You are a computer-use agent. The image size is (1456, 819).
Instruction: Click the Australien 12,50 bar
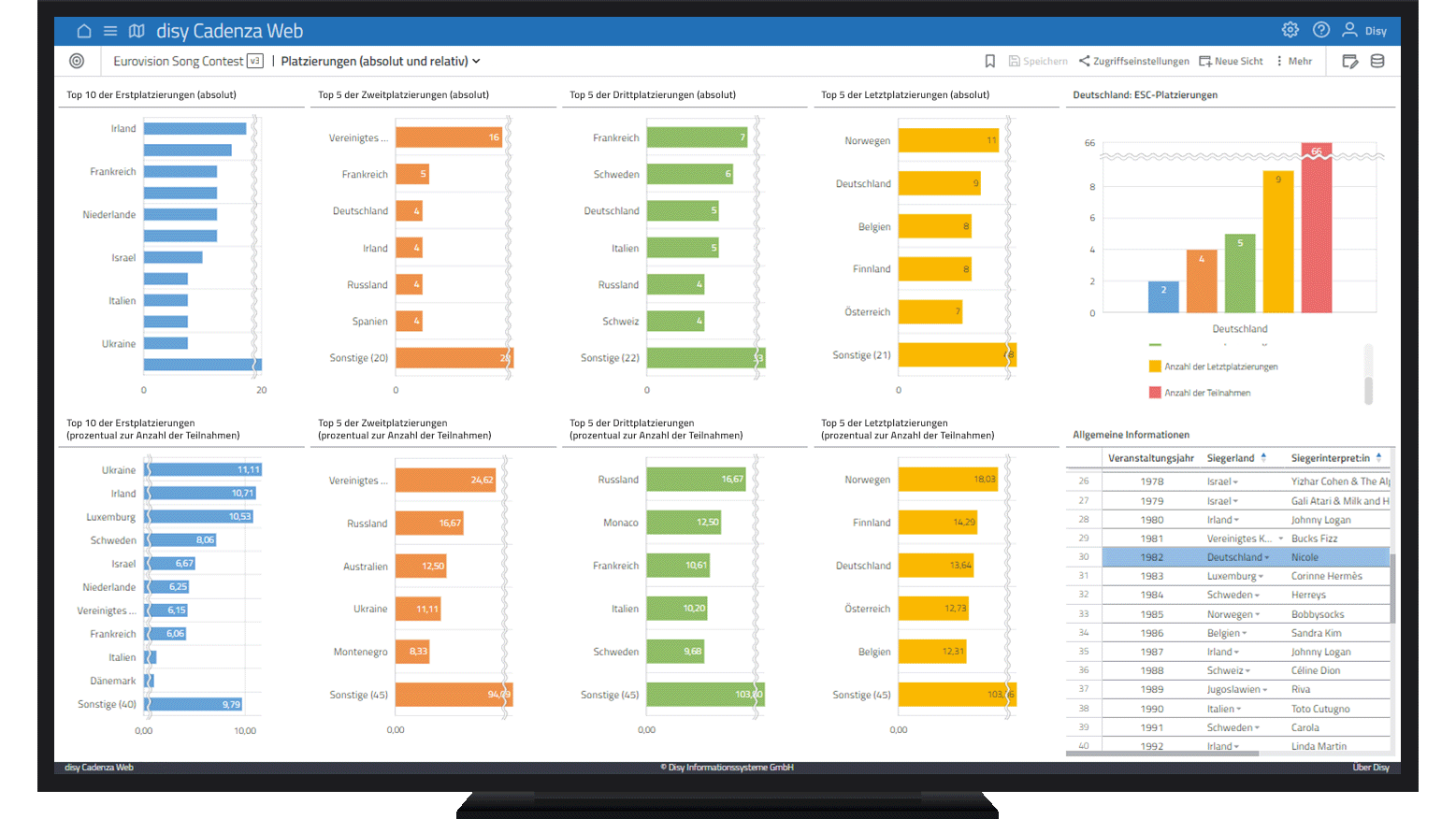[421, 566]
